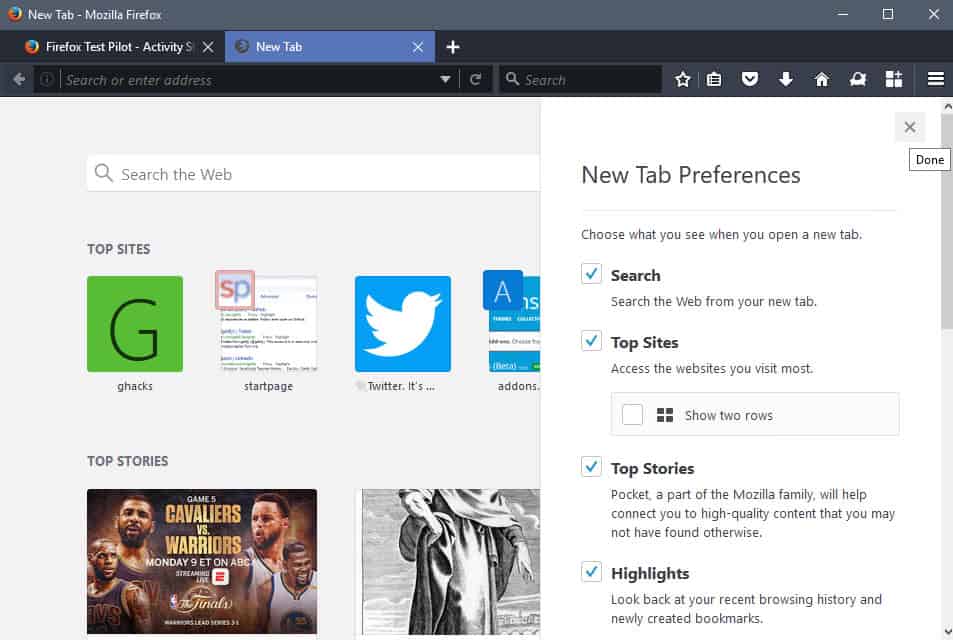Enable the Show two rows checkbox

tap(632, 415)
